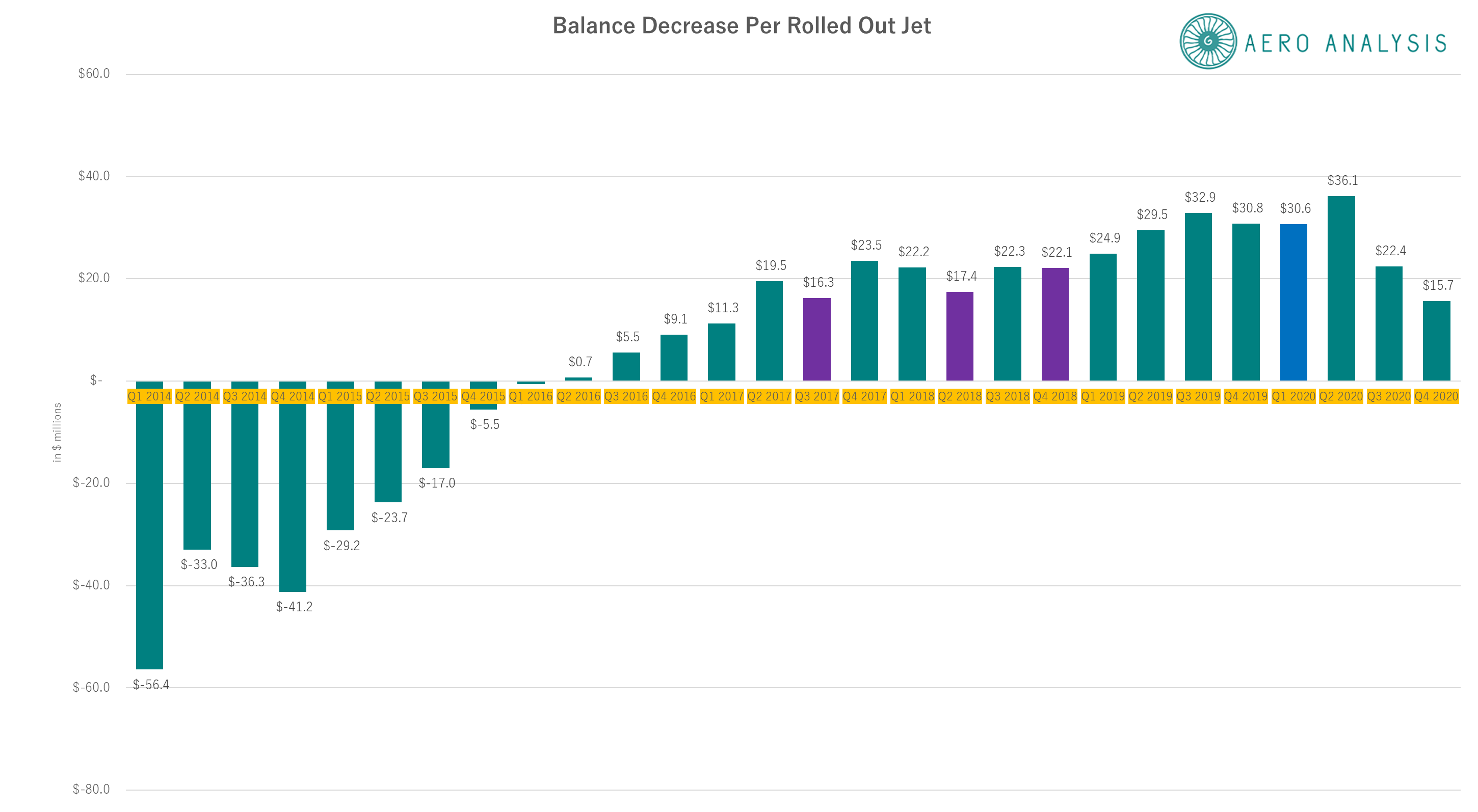Screen dimensions: 1478x812
Task: Select the $60.0 y-axis gridline label
Action: click(95, 73)
